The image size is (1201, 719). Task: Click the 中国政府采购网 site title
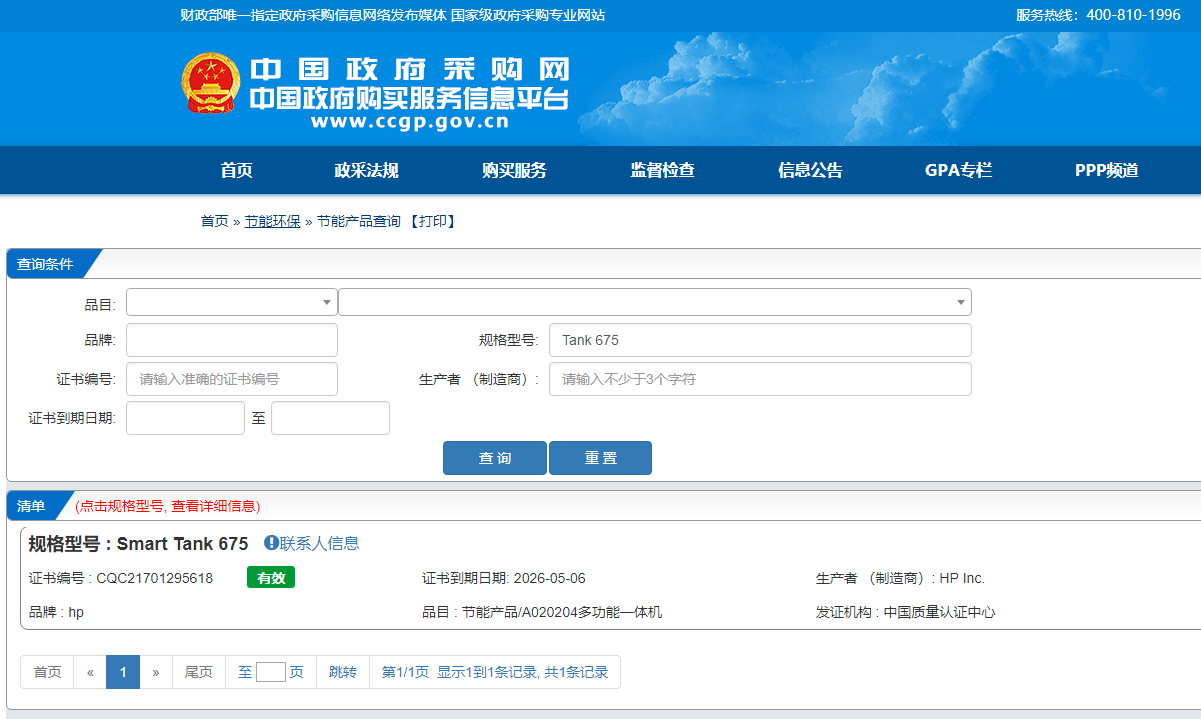coord(410,69)
